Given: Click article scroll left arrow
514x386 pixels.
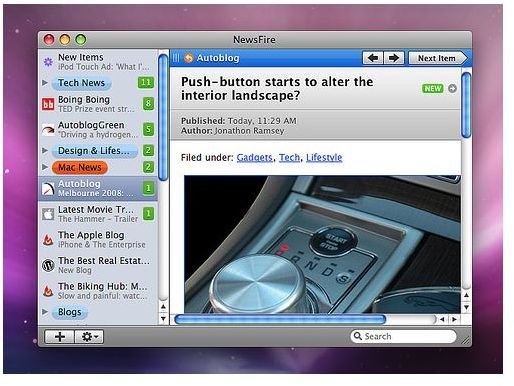Looking at the screenshot, I should 442,319.
